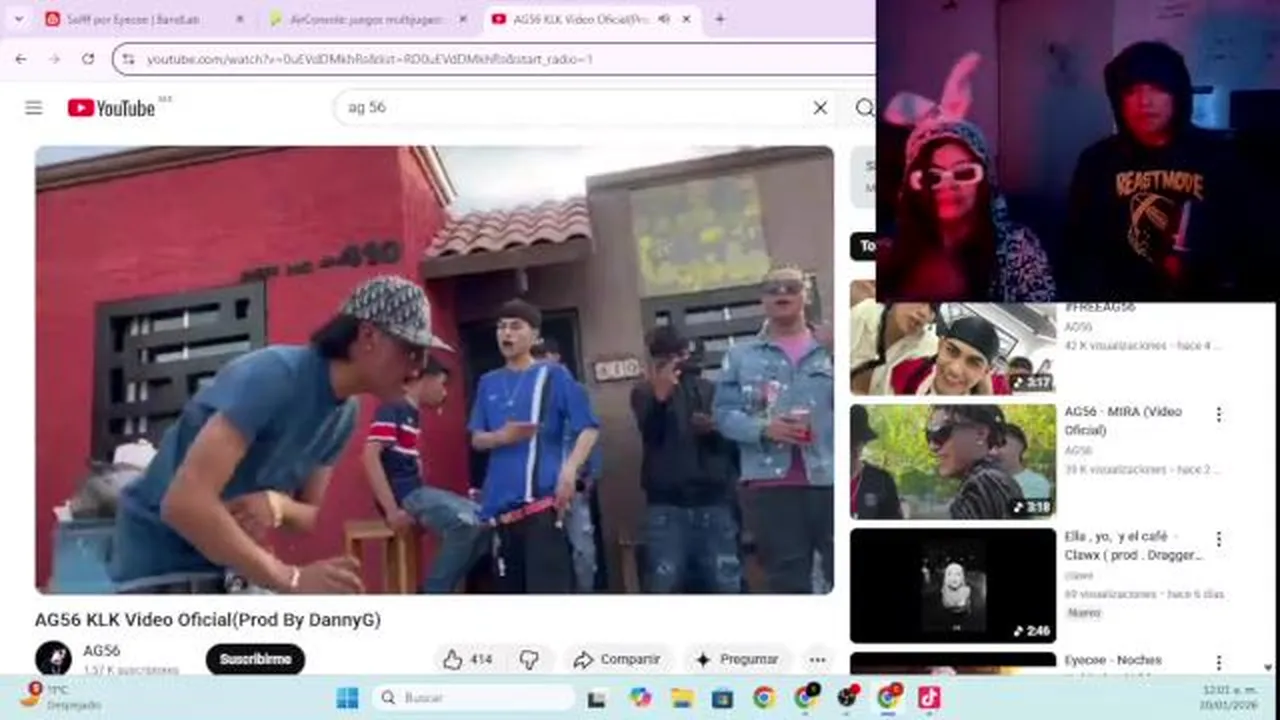Open the Preguntar AI button
The height and width of the screenshot is (720, 1280).
tap(737, 660)
